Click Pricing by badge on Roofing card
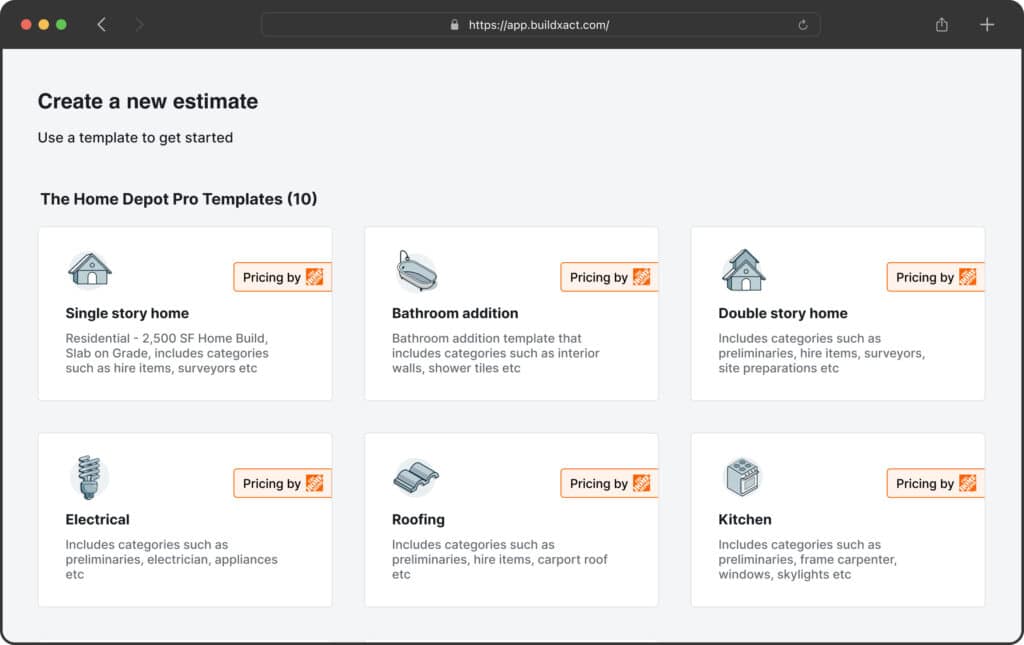This screenshot has height=645, width=1024. (608, 484)
